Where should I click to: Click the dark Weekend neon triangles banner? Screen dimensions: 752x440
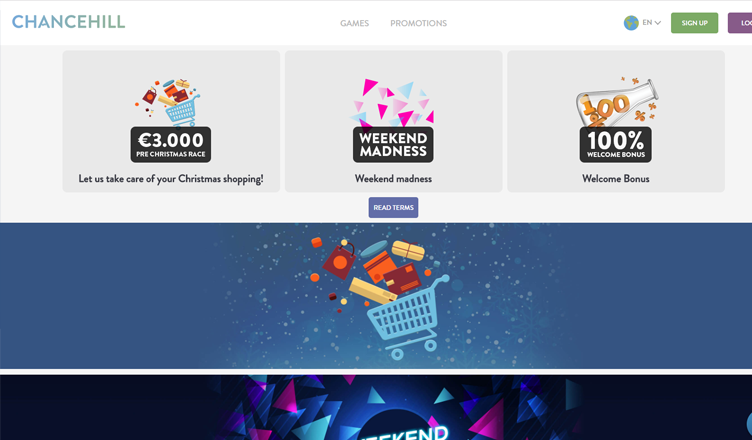click(x=376, y=407)
